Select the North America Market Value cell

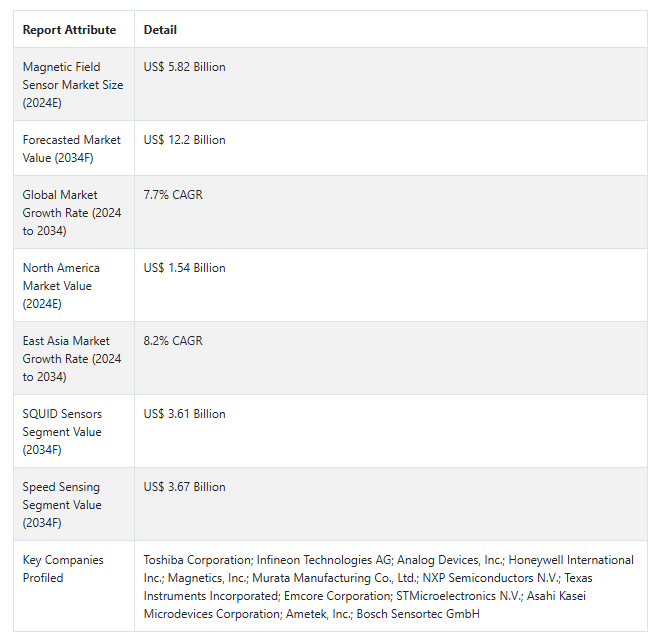pyautogui.click(x=71, y=286)
